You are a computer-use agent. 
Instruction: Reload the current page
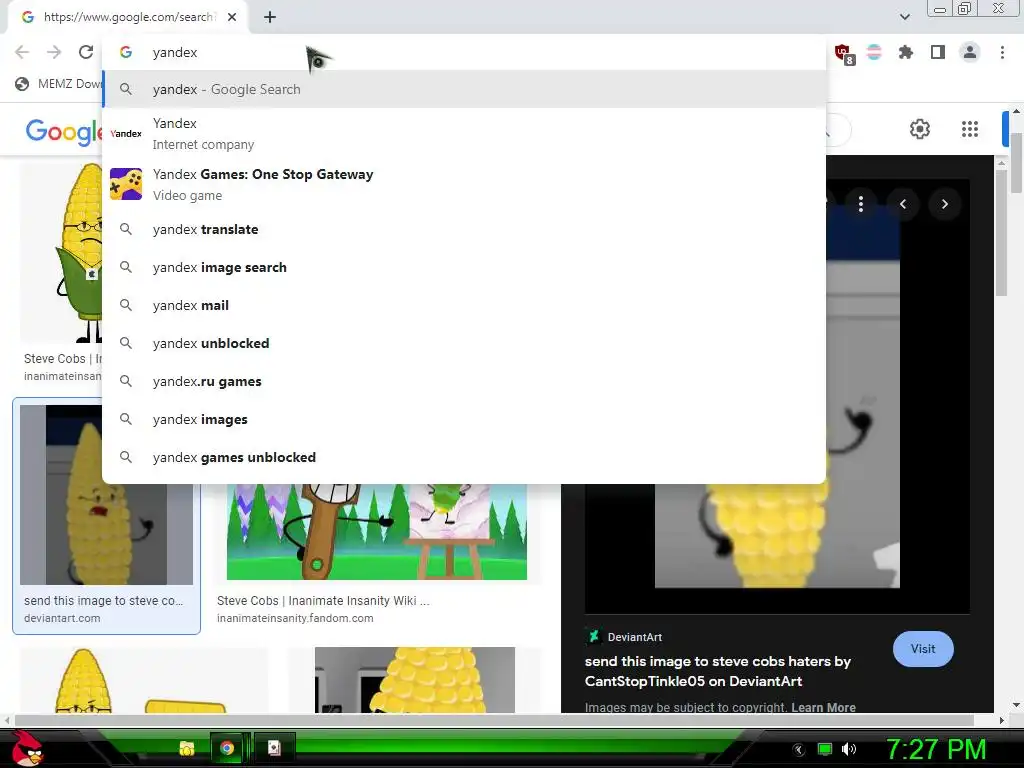[x=86, y=52]
